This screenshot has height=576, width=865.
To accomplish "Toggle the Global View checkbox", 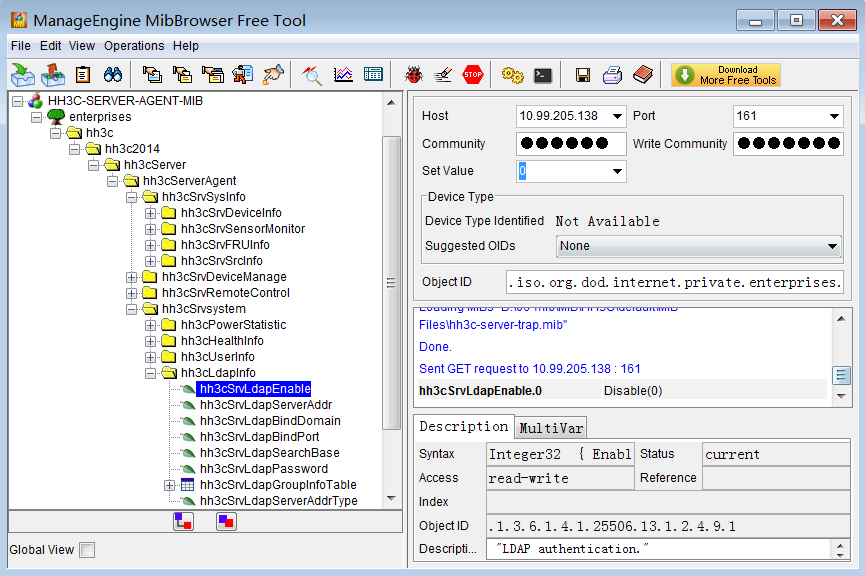I will [x=87, y=550].
